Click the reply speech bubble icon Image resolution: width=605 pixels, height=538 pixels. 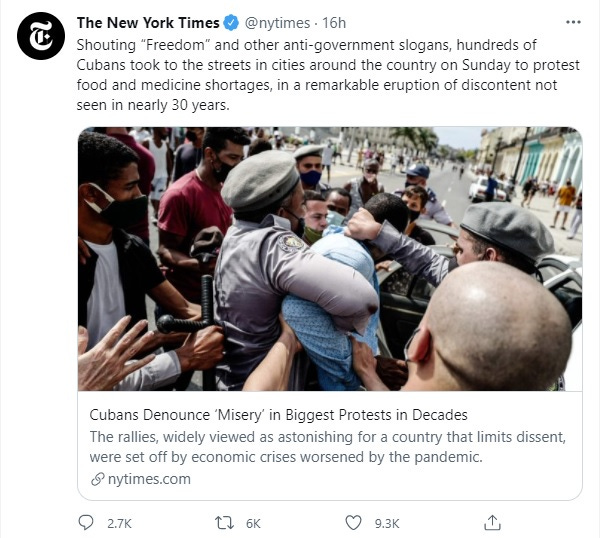pyautogui.click(x=85, y=523)
